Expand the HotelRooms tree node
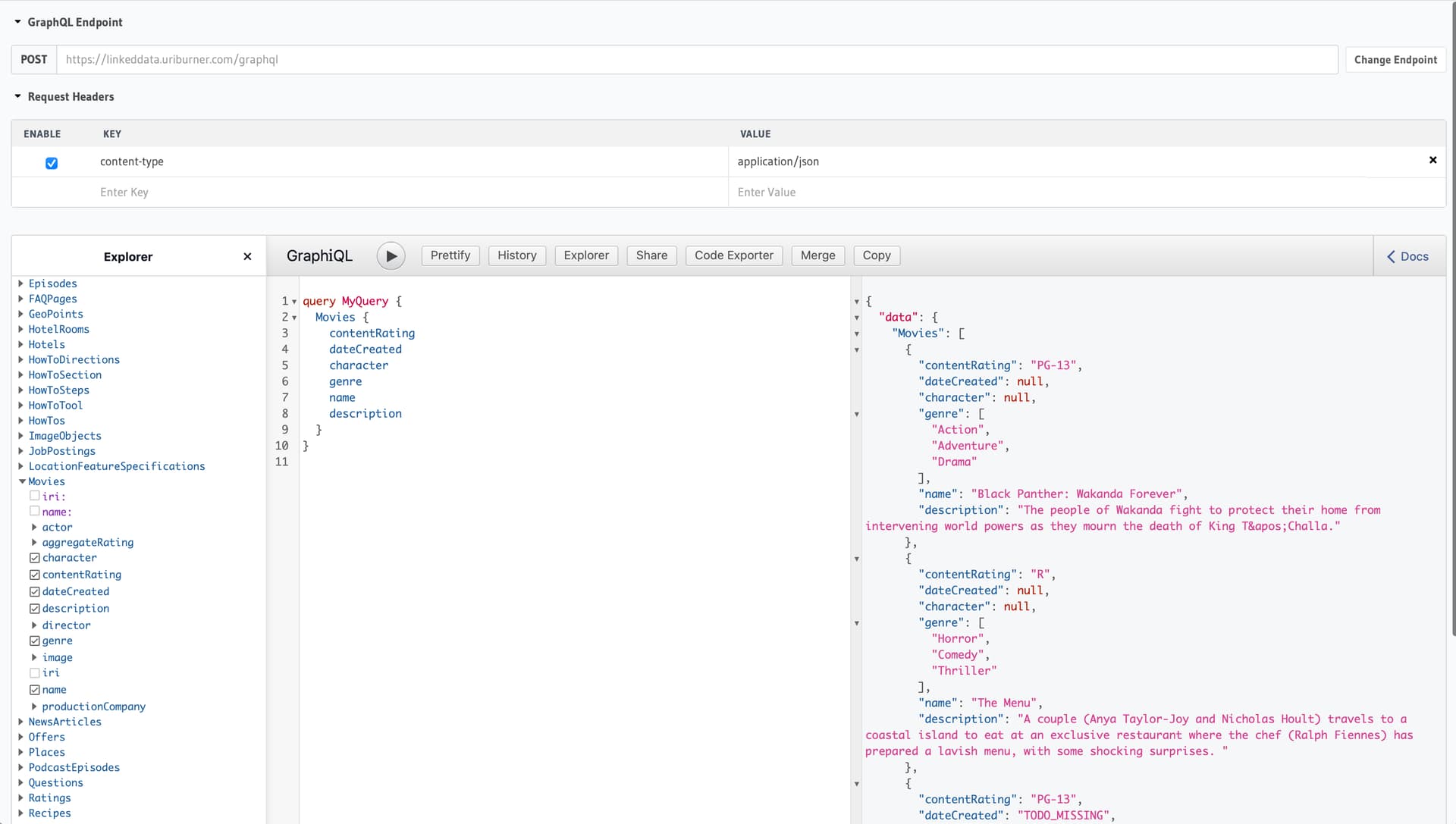Image resolution: width=1456 pixels, height=824 pixels. (20, 329)
